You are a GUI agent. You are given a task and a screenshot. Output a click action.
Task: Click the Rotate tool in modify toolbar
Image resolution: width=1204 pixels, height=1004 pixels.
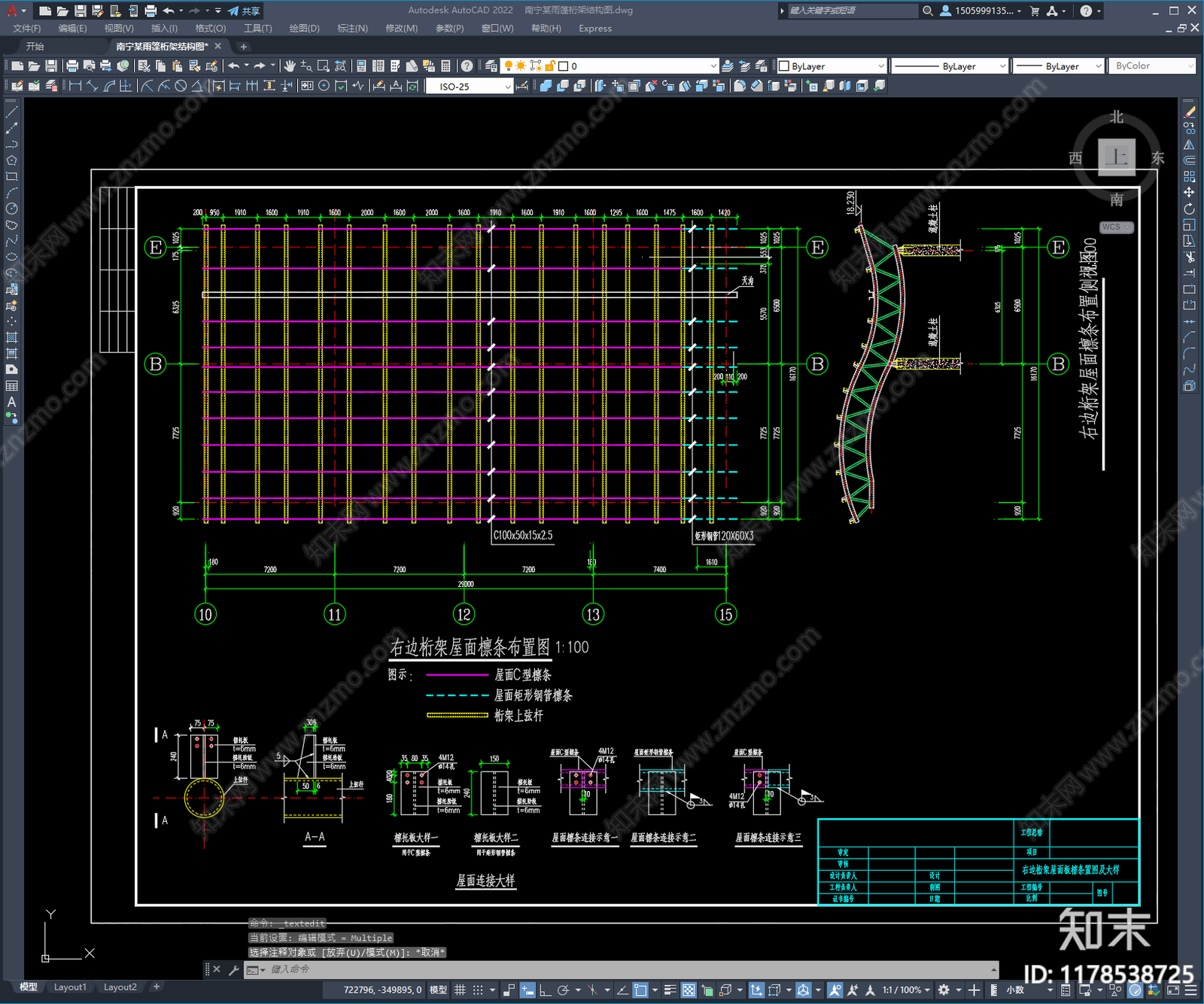(1190, 208)
